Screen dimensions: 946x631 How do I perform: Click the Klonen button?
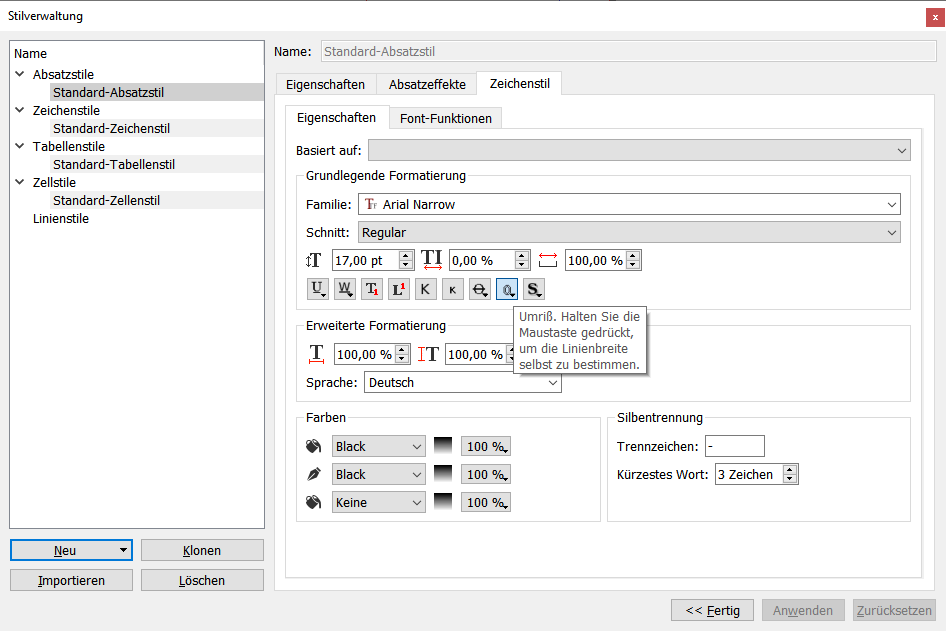coord(202,550)
